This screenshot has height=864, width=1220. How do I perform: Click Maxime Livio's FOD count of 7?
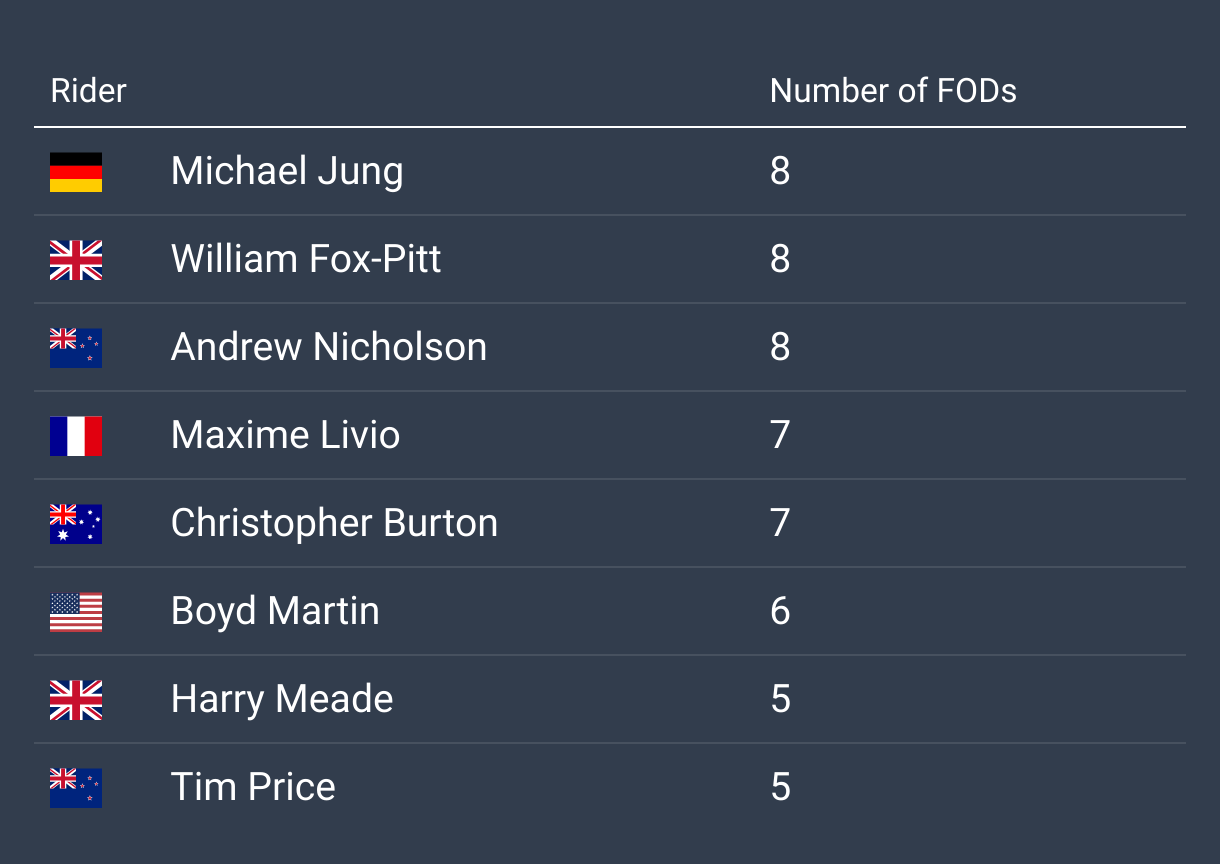[780, 436]
